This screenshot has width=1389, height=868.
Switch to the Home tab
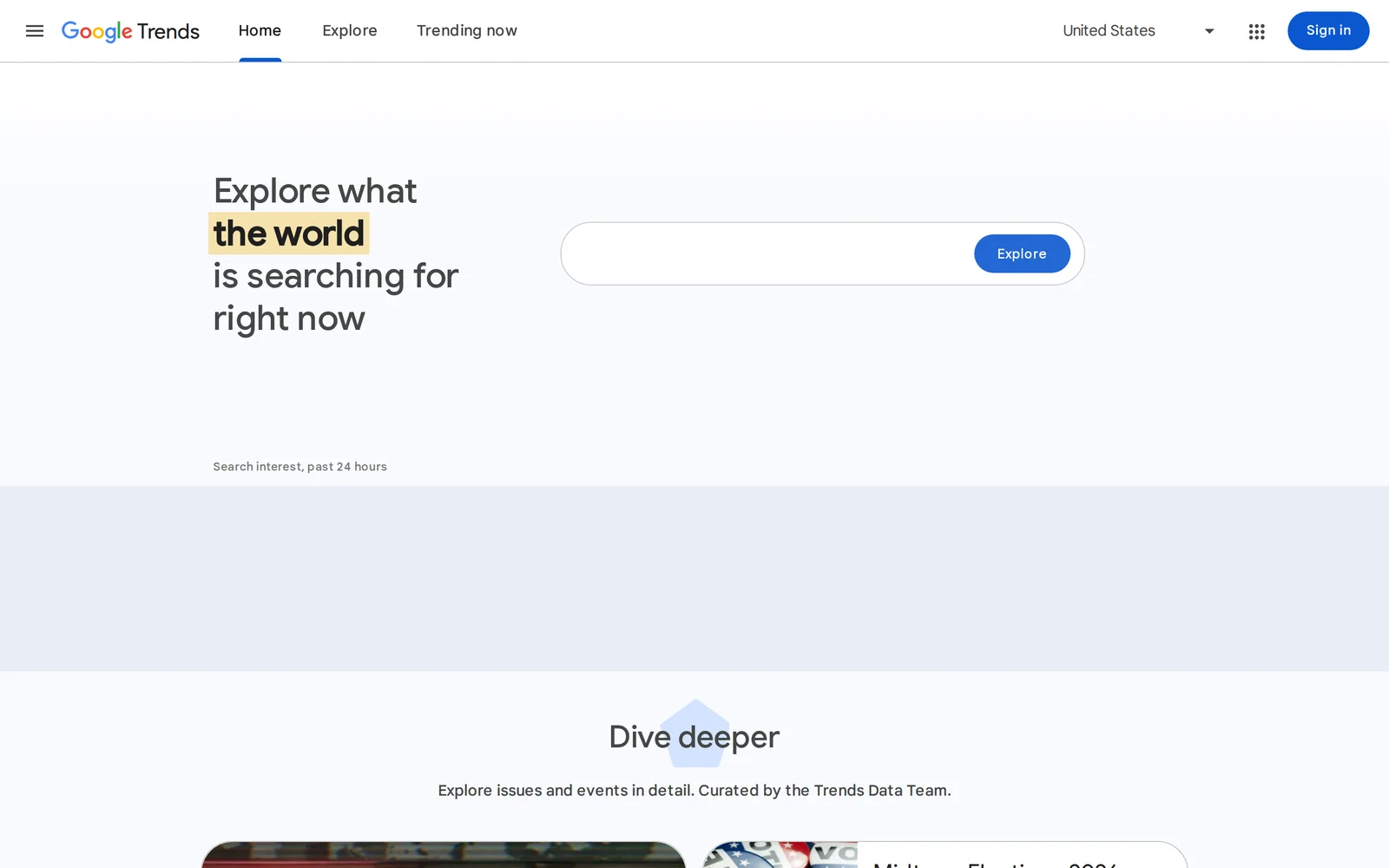tap(260, 31)
